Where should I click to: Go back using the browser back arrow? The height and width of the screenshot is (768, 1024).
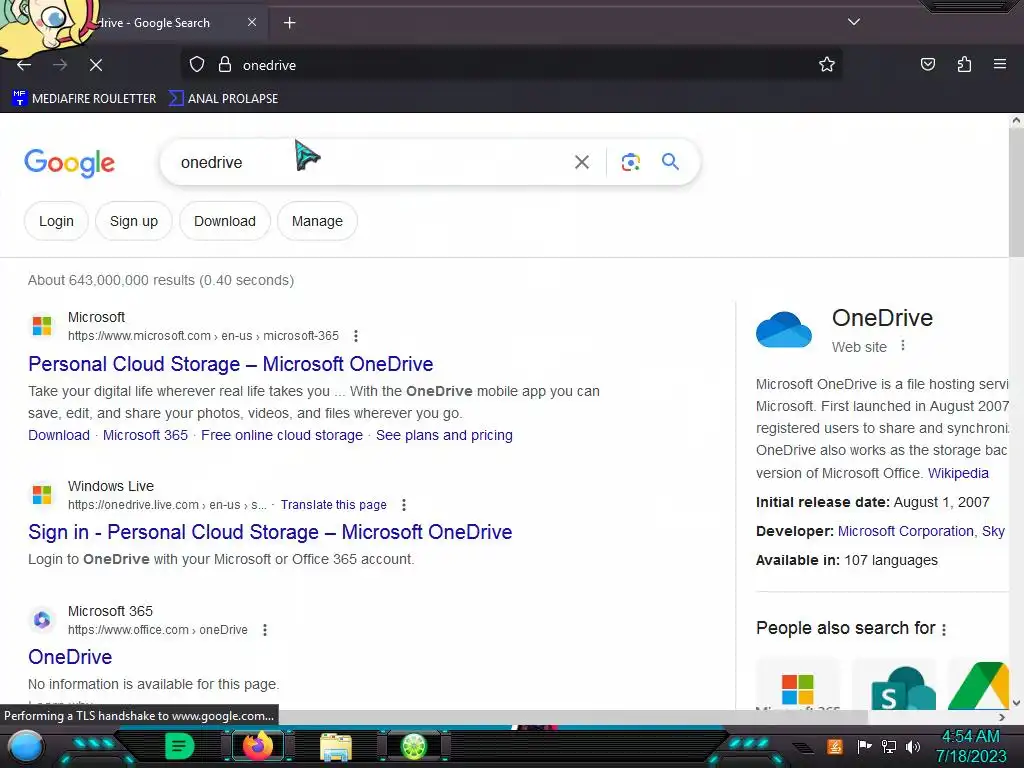click(24, 65)
